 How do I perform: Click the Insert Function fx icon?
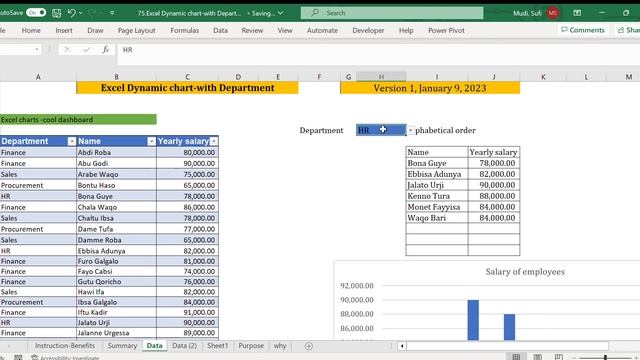pos(105,50)
